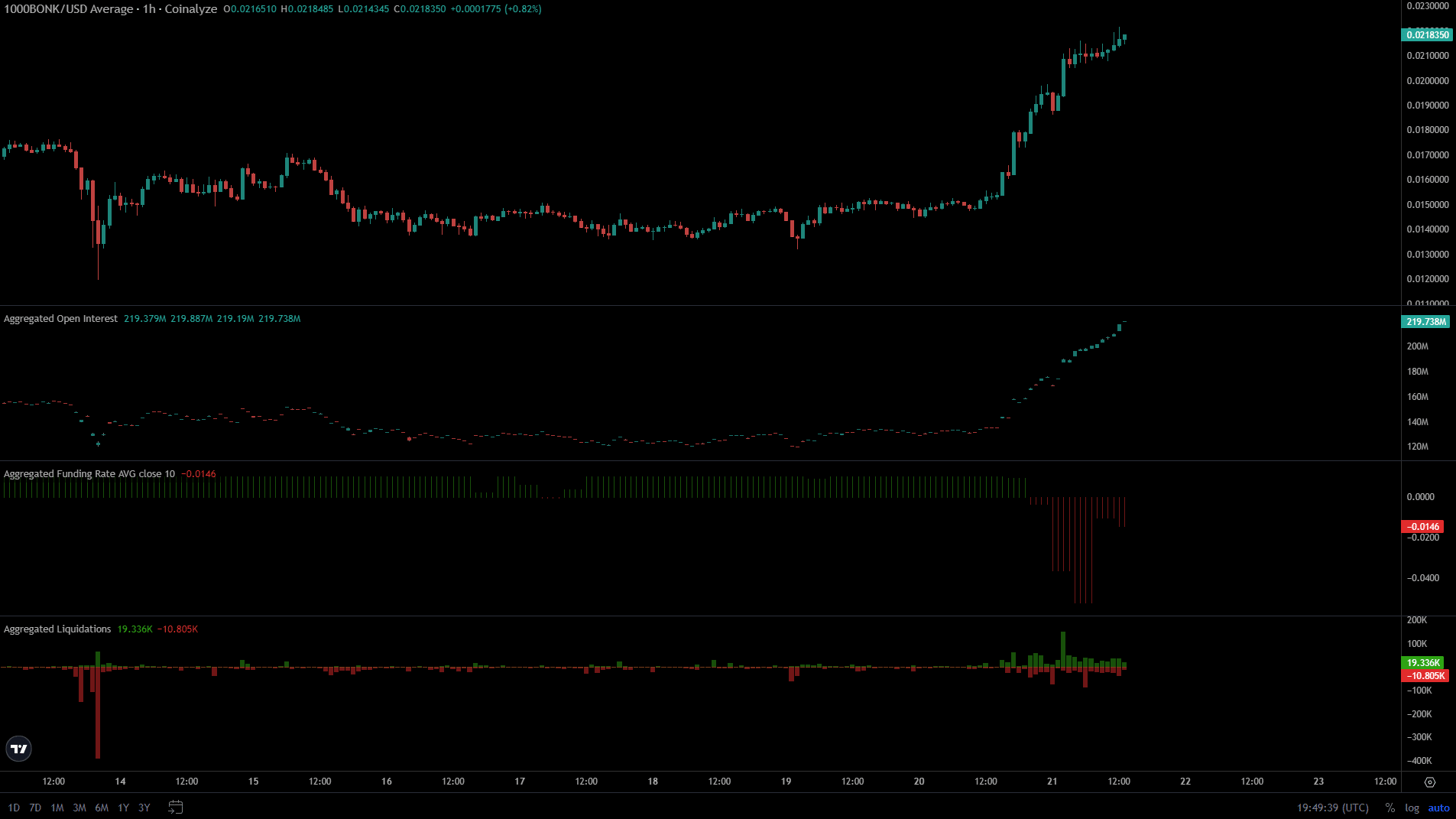Image resolution: width=1456 pixels, height=819 pixels.
Task: Click the -0.0400 funding axis tick
Action: [x=1423, y=578]
